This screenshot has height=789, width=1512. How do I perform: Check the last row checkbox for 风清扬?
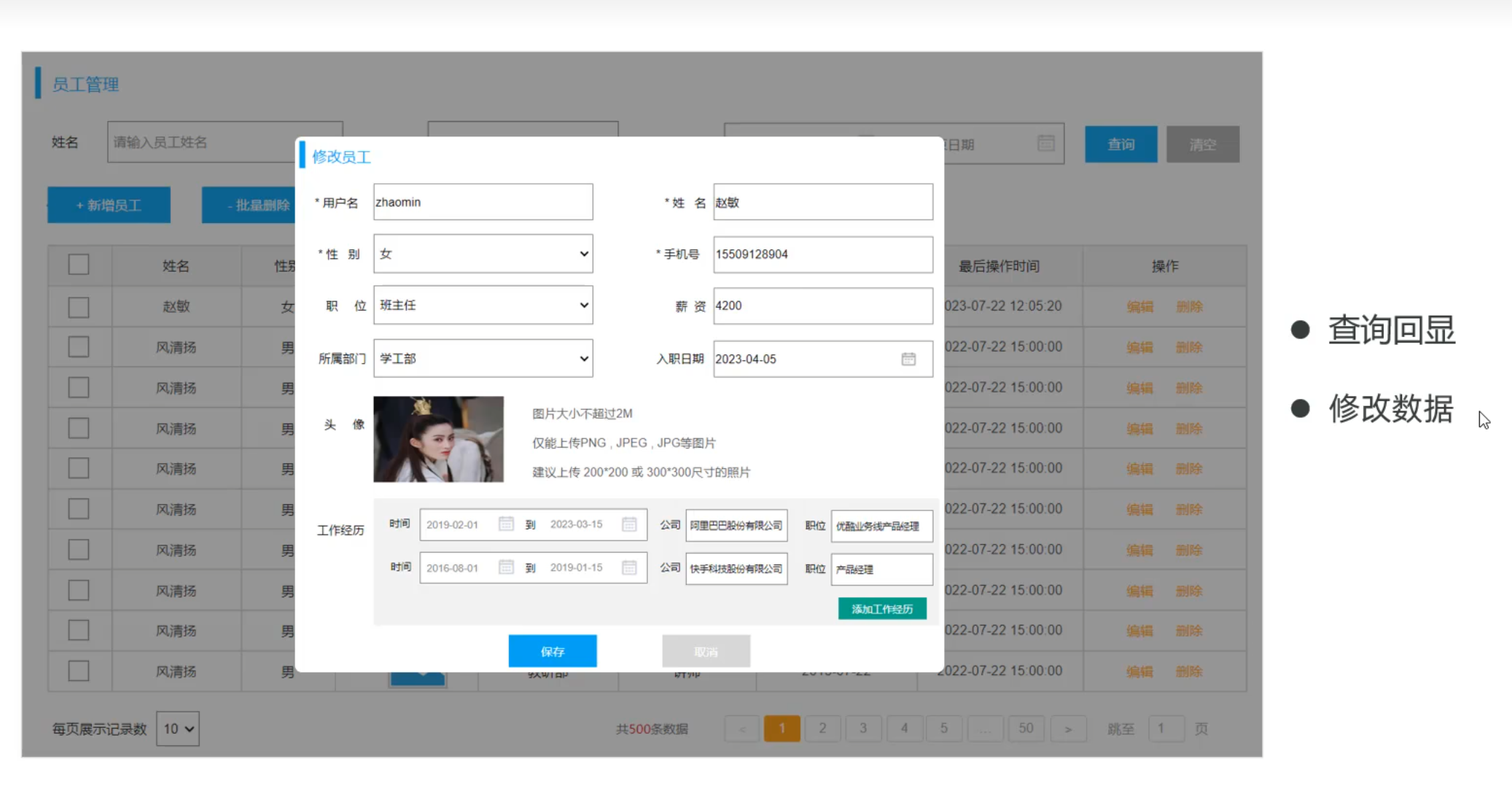[79, 671]
